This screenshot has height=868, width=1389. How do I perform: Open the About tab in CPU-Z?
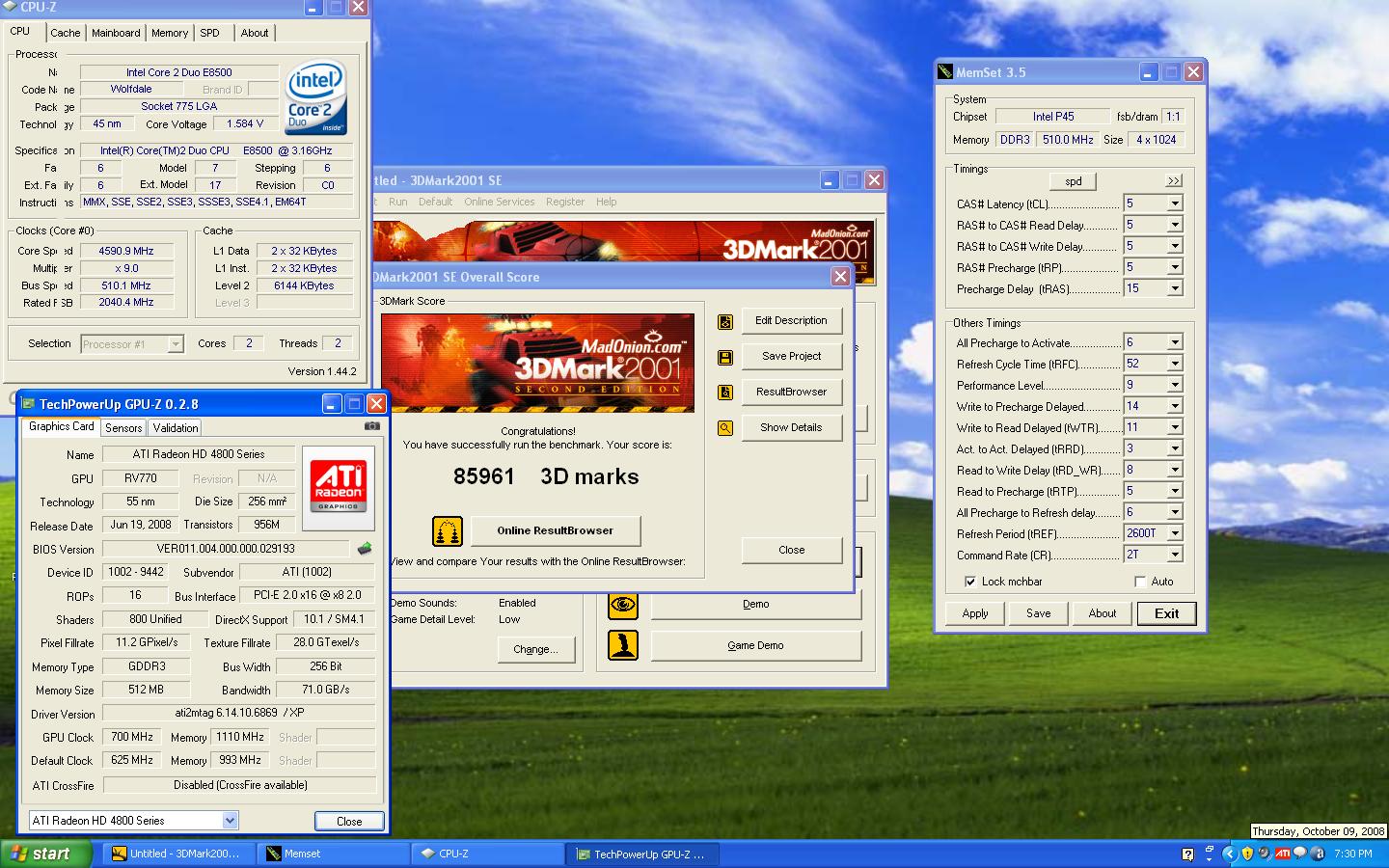[x=255, y=33]
